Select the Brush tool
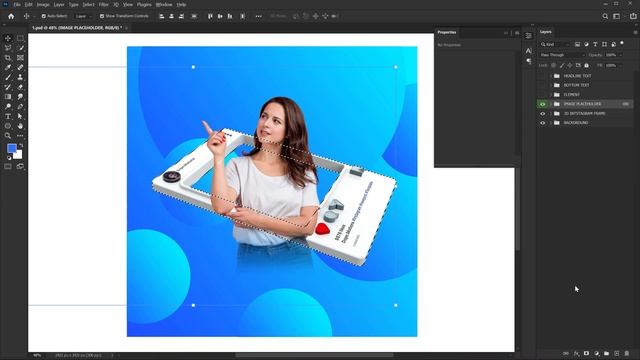The height and width of the screenshot is (360, 640). point(8,77)
